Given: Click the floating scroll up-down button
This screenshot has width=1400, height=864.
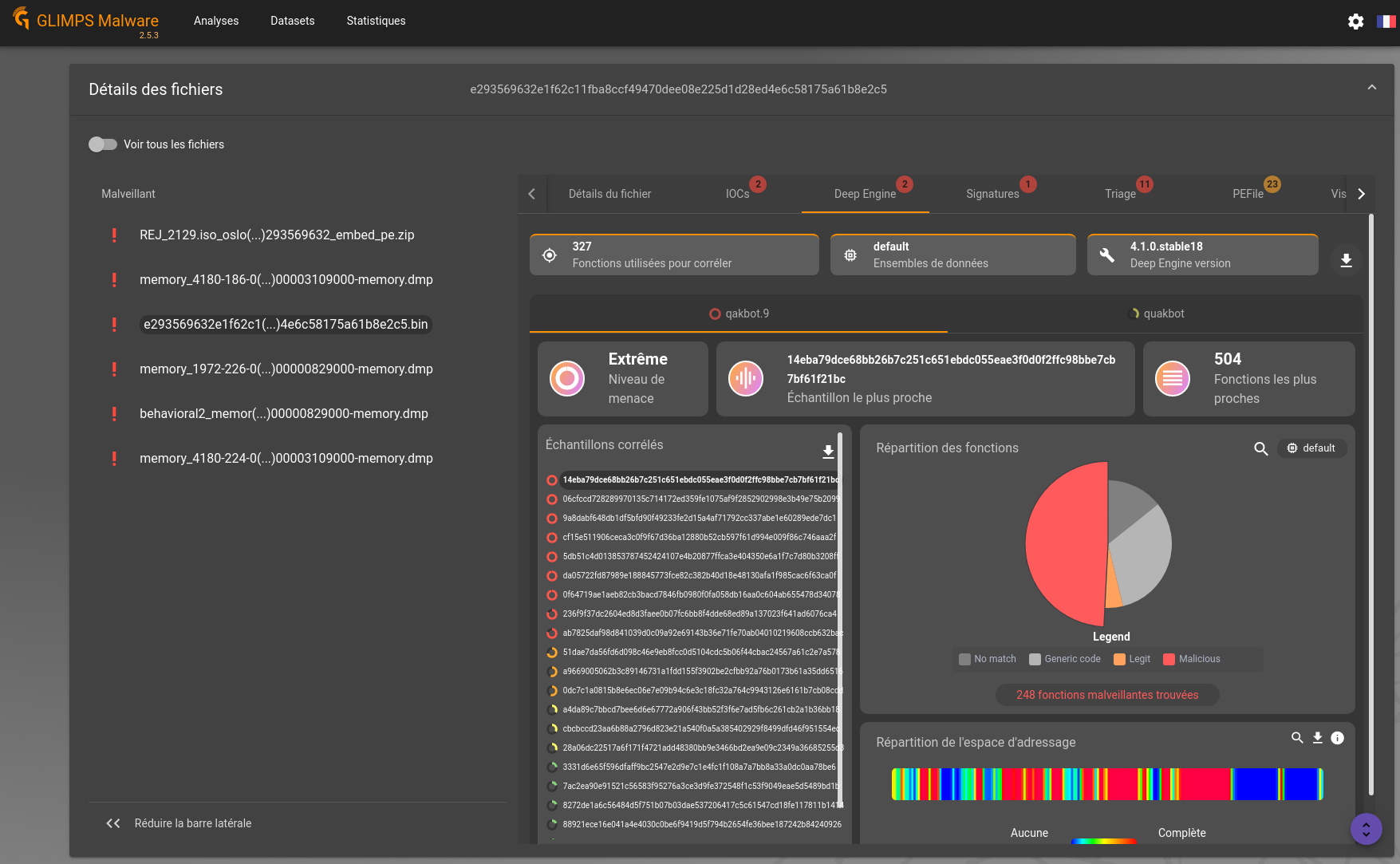Looking at the screenshot, I should point(1366,829).
